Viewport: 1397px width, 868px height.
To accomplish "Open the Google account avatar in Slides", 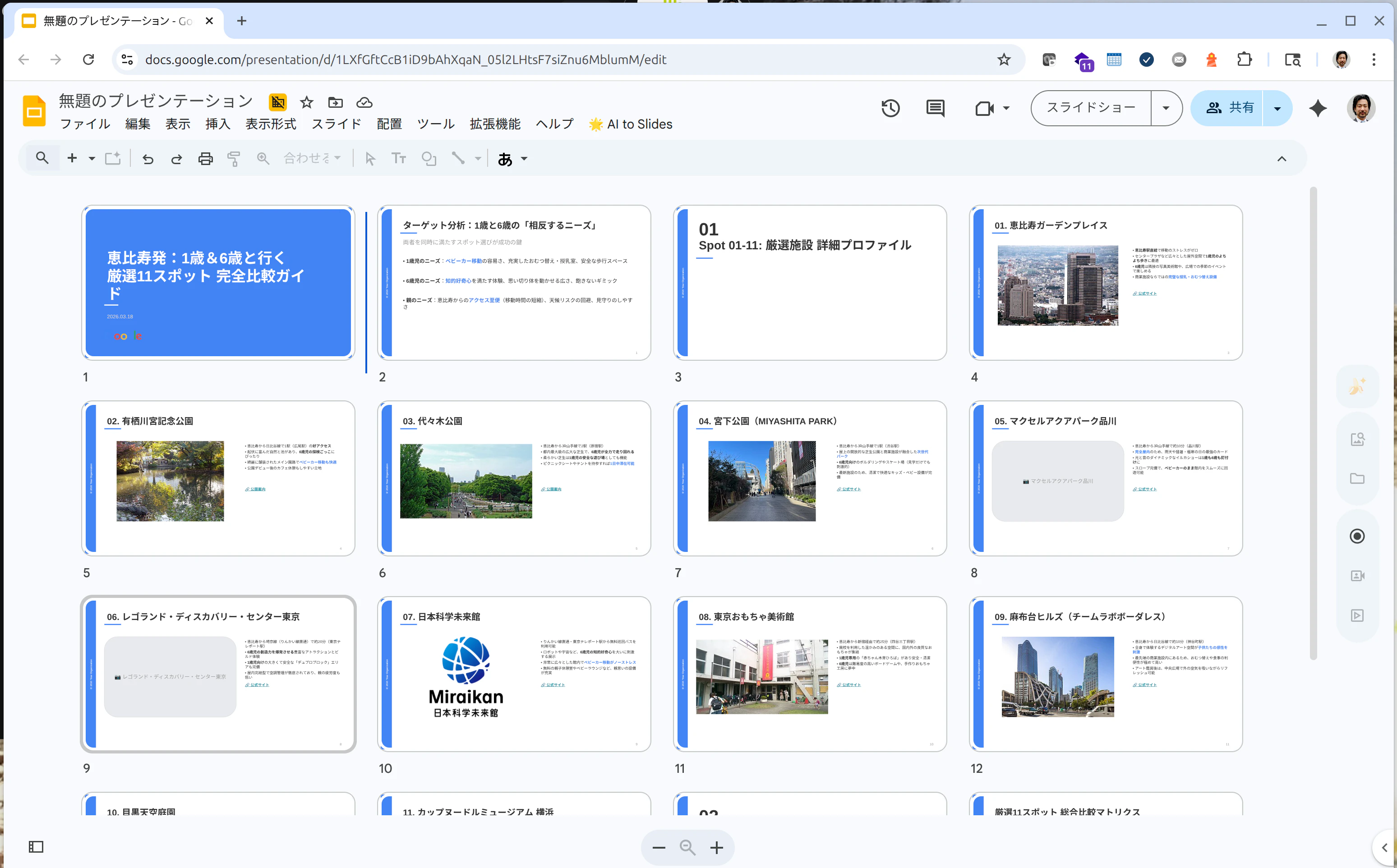I will click(x=1361, y=108).
